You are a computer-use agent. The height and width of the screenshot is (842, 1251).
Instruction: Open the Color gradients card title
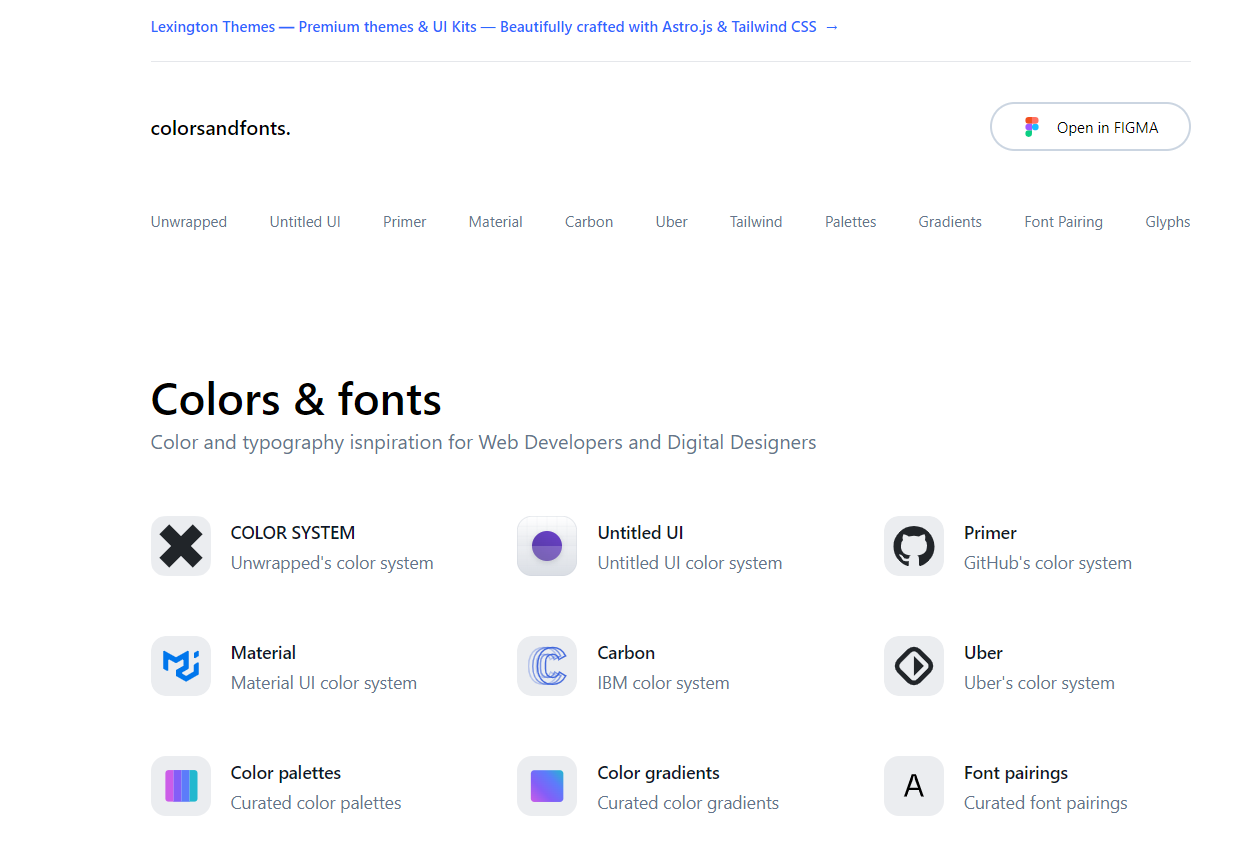659,773
